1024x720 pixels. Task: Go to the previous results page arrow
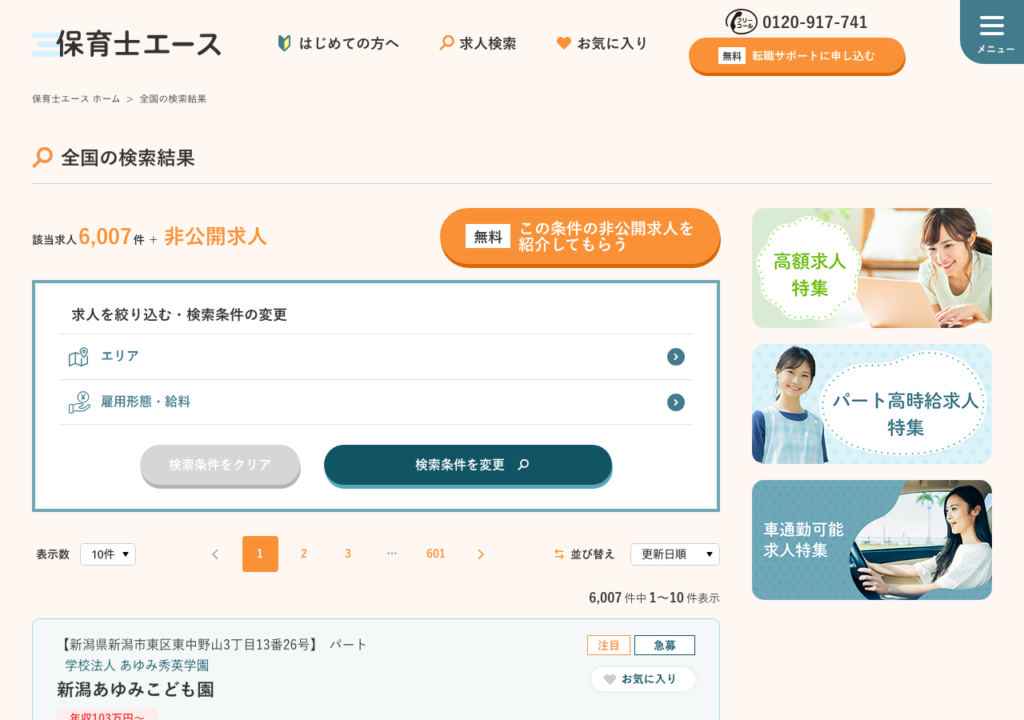(215, 554)
